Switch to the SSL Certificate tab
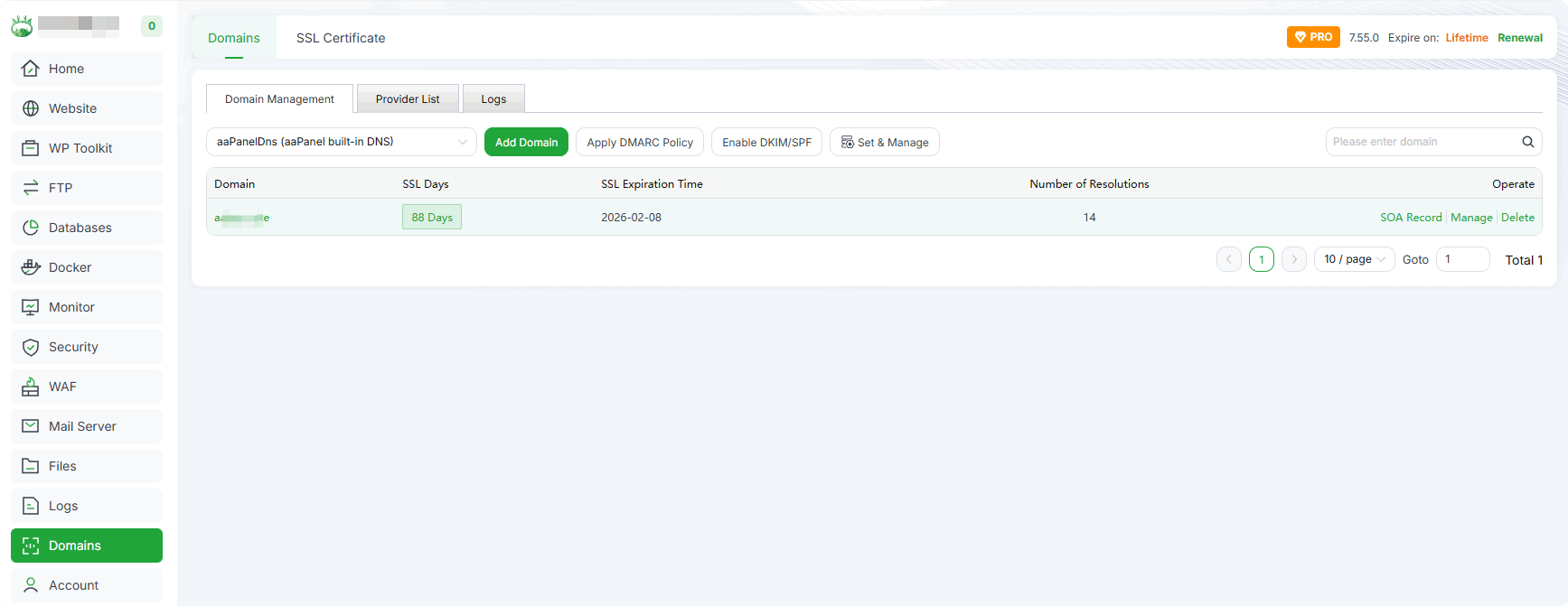This screenshot has height=606, width=1568. click(341, 38)
